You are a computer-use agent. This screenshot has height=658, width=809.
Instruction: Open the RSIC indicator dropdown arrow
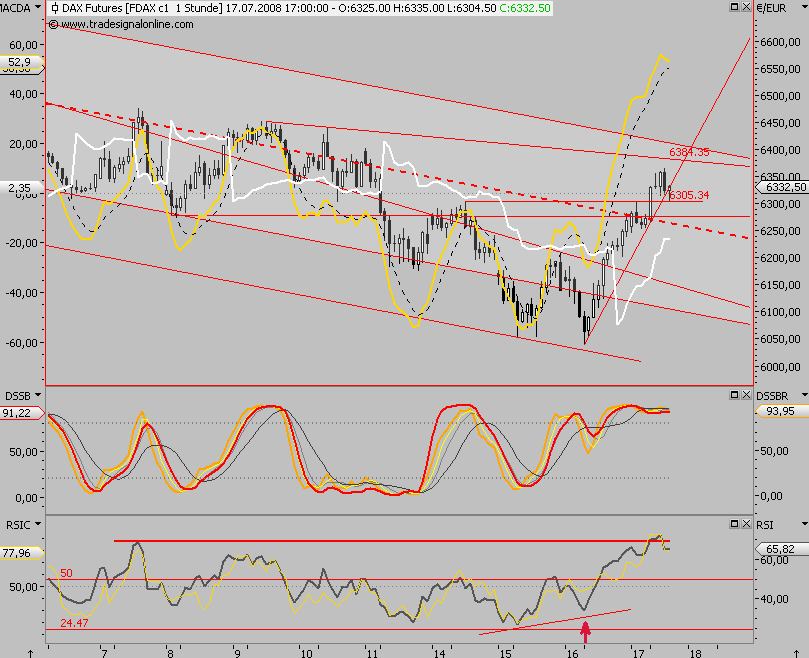click(38, 524)
